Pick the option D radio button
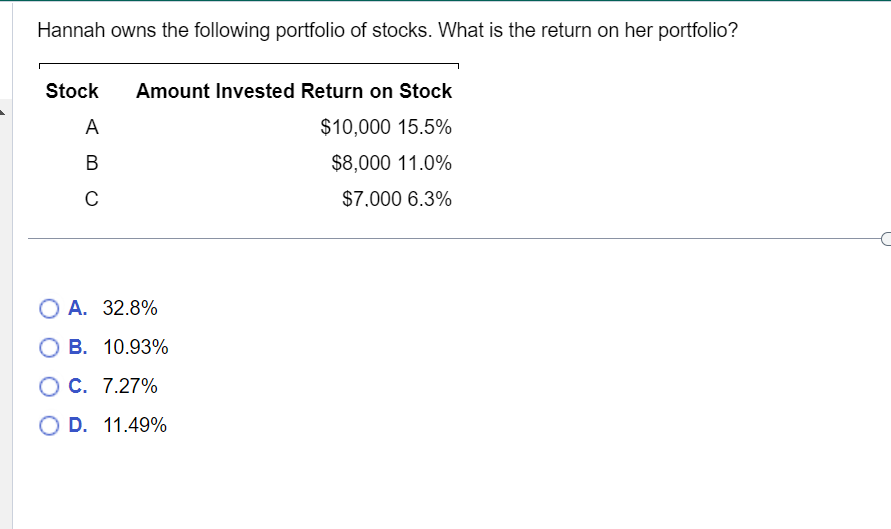891x529 pixels. [x=50, y=426]
